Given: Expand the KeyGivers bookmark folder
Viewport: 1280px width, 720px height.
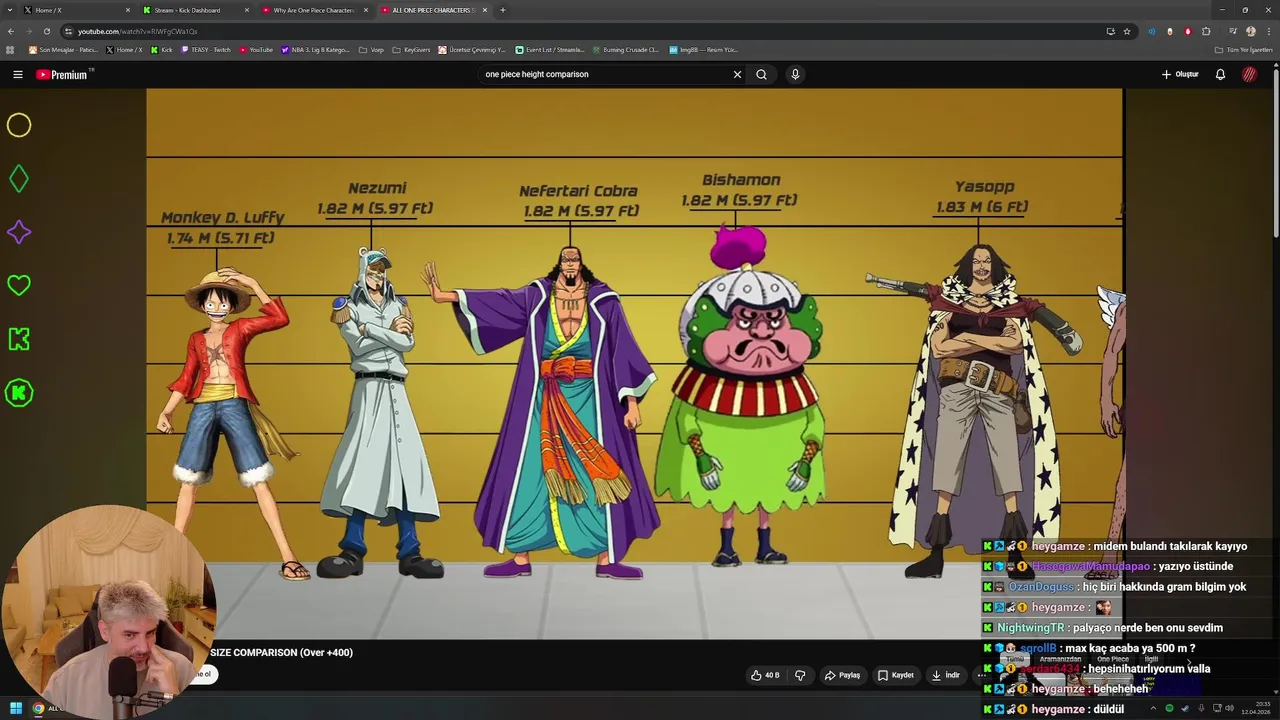Looking at the screenshot, I should coord(412,49).
